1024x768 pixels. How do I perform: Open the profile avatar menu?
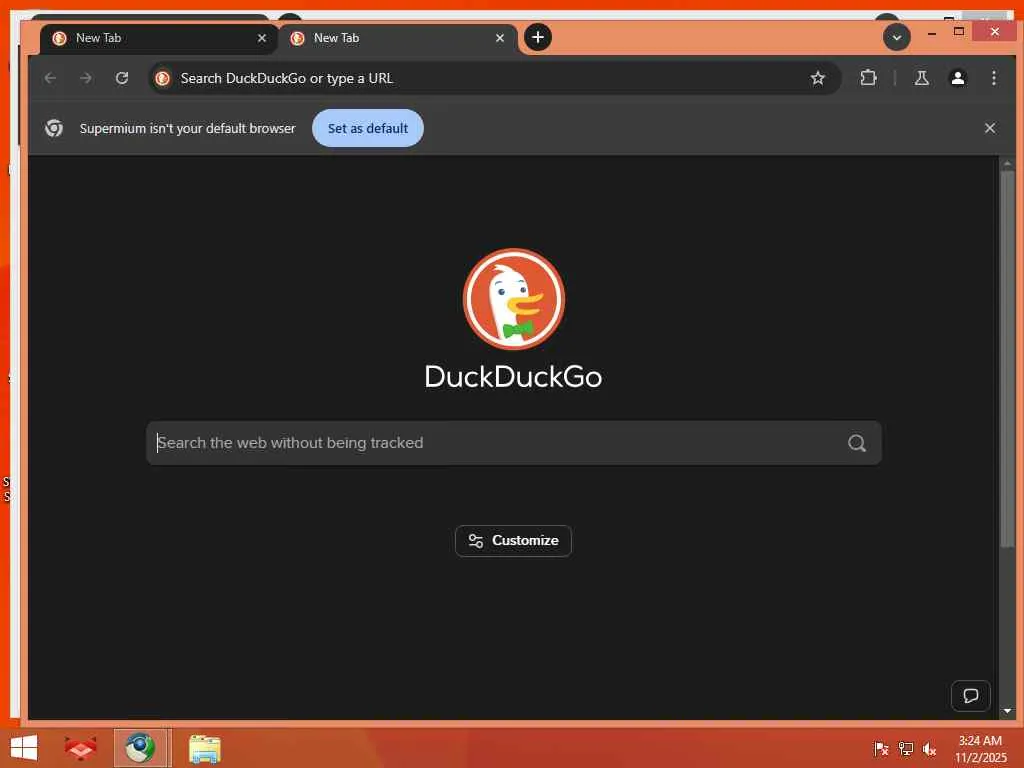957,78
